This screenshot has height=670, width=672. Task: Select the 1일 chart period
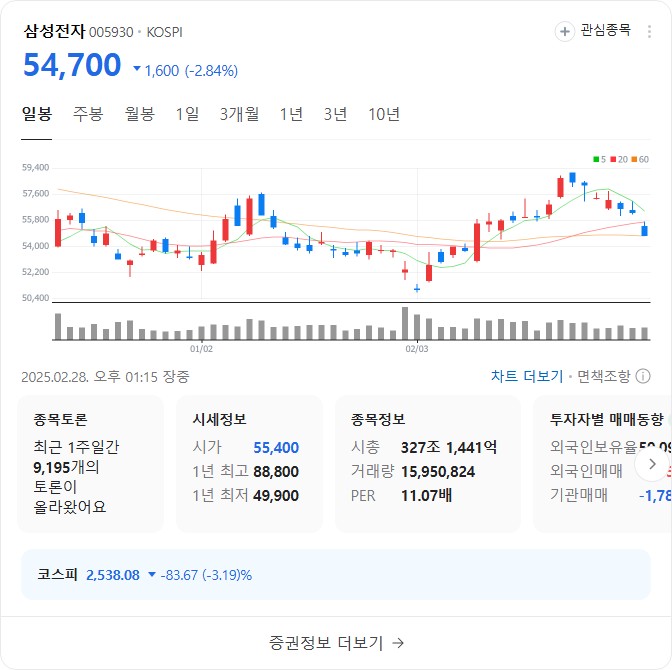pos(187,114)
